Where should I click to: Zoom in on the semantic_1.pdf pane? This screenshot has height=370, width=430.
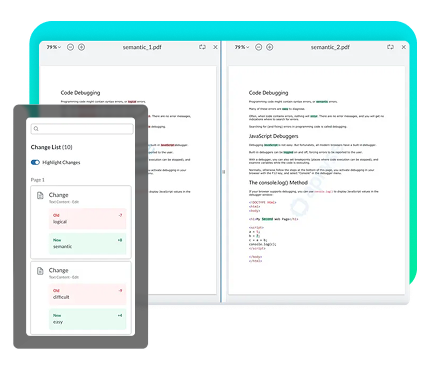(81, 47)
